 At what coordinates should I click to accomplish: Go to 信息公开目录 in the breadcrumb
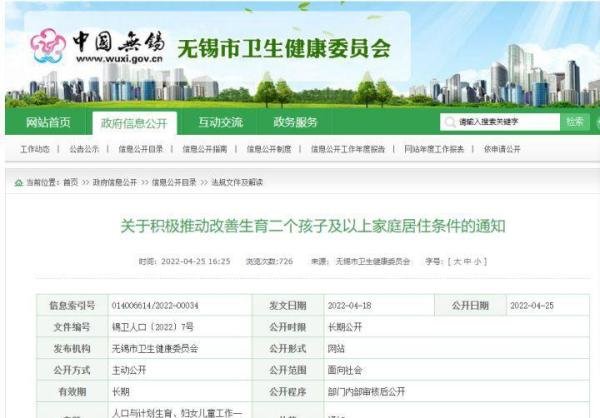174,183
